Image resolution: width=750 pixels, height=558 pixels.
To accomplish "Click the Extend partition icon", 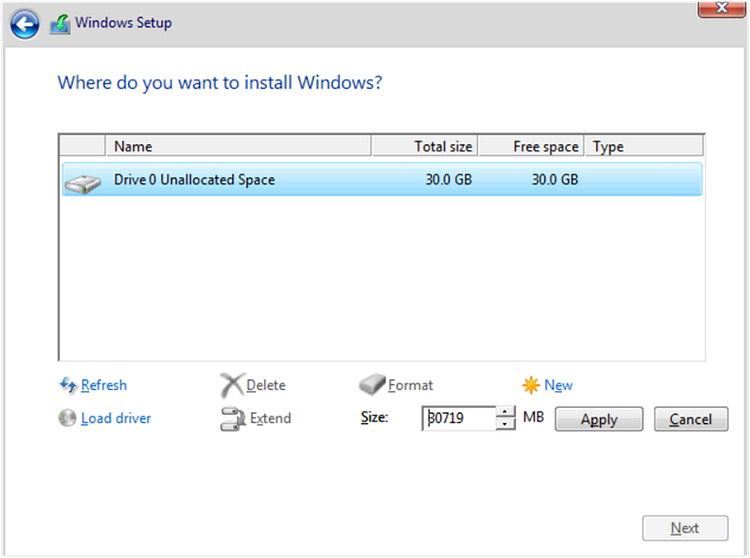I will [x=233, y=419].
